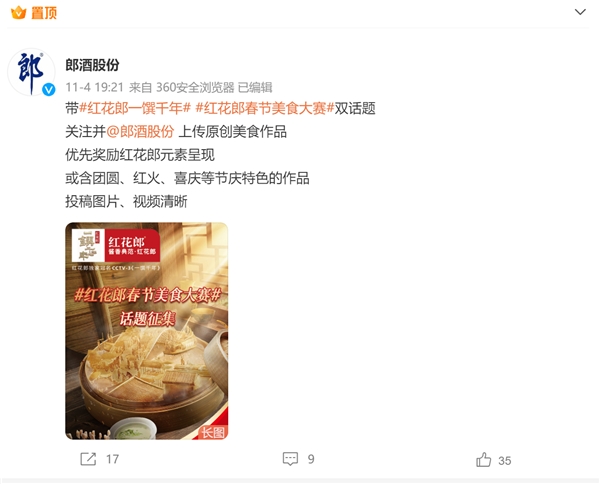The image size is (600, 484).
Task: Click the 11-4 19:21 post timestamp
Action: click(95, 87)
